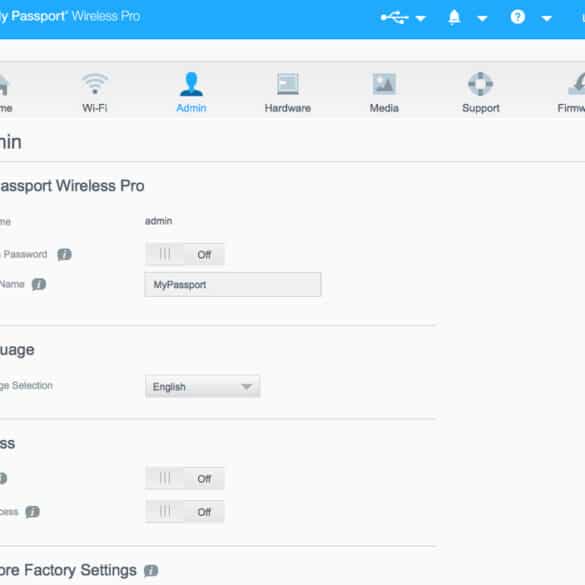585x585 pixels.
Task: Click My Passport Wireless Pro header title
Action: (70, 16)
